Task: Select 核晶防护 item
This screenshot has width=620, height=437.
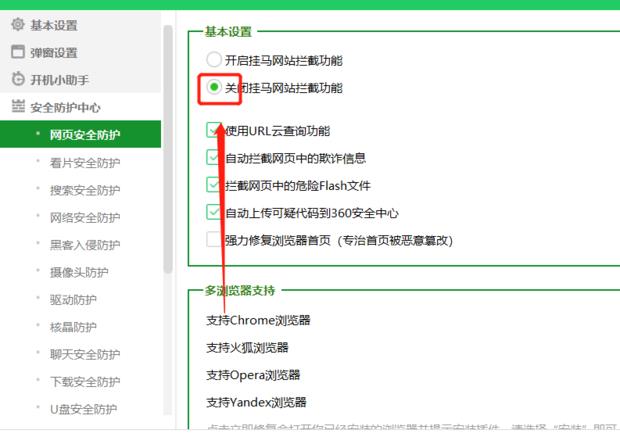Action: (73, 327)
